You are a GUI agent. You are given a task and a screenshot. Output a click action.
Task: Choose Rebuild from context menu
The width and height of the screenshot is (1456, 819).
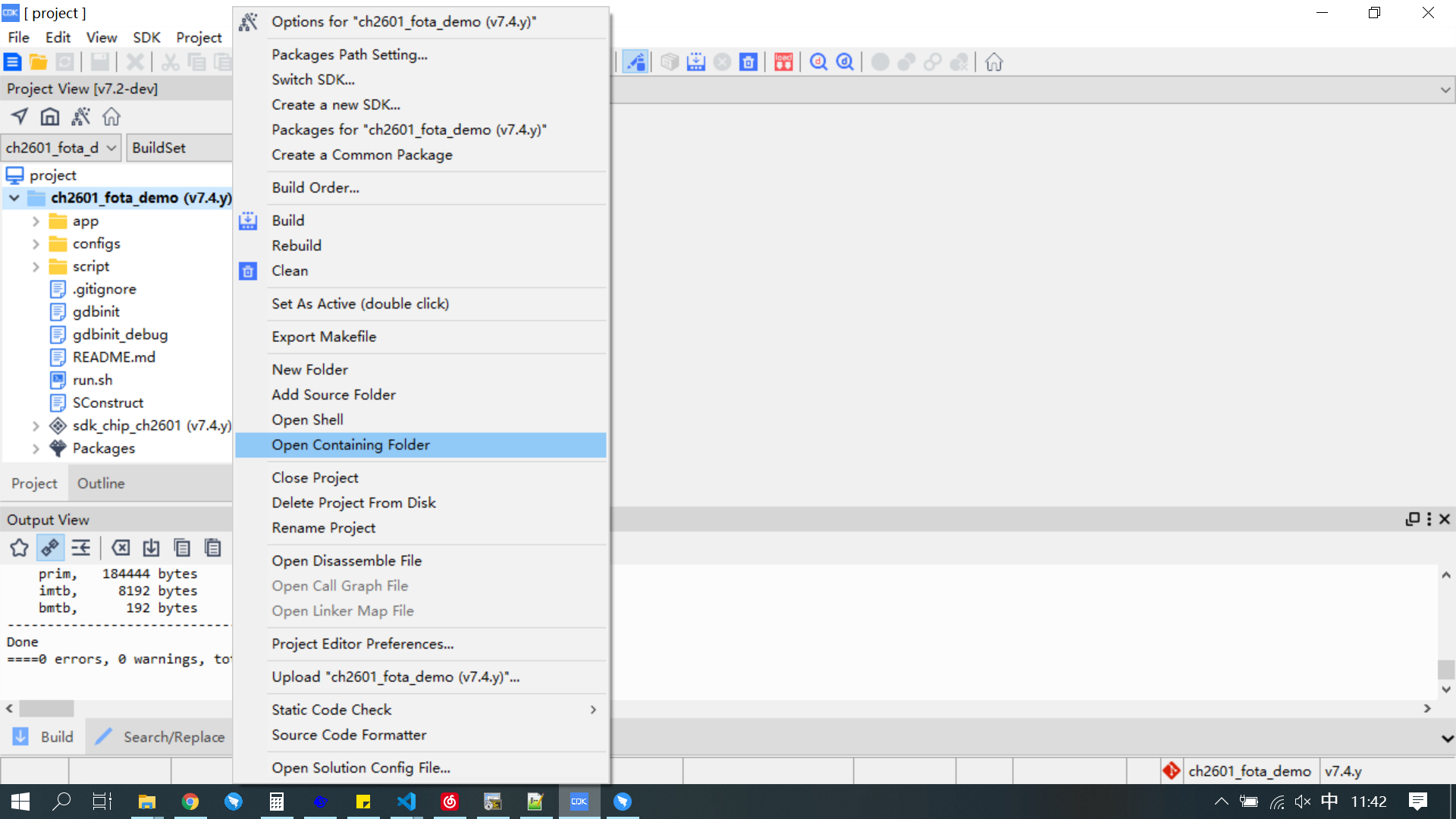click(x=297, y=246)
